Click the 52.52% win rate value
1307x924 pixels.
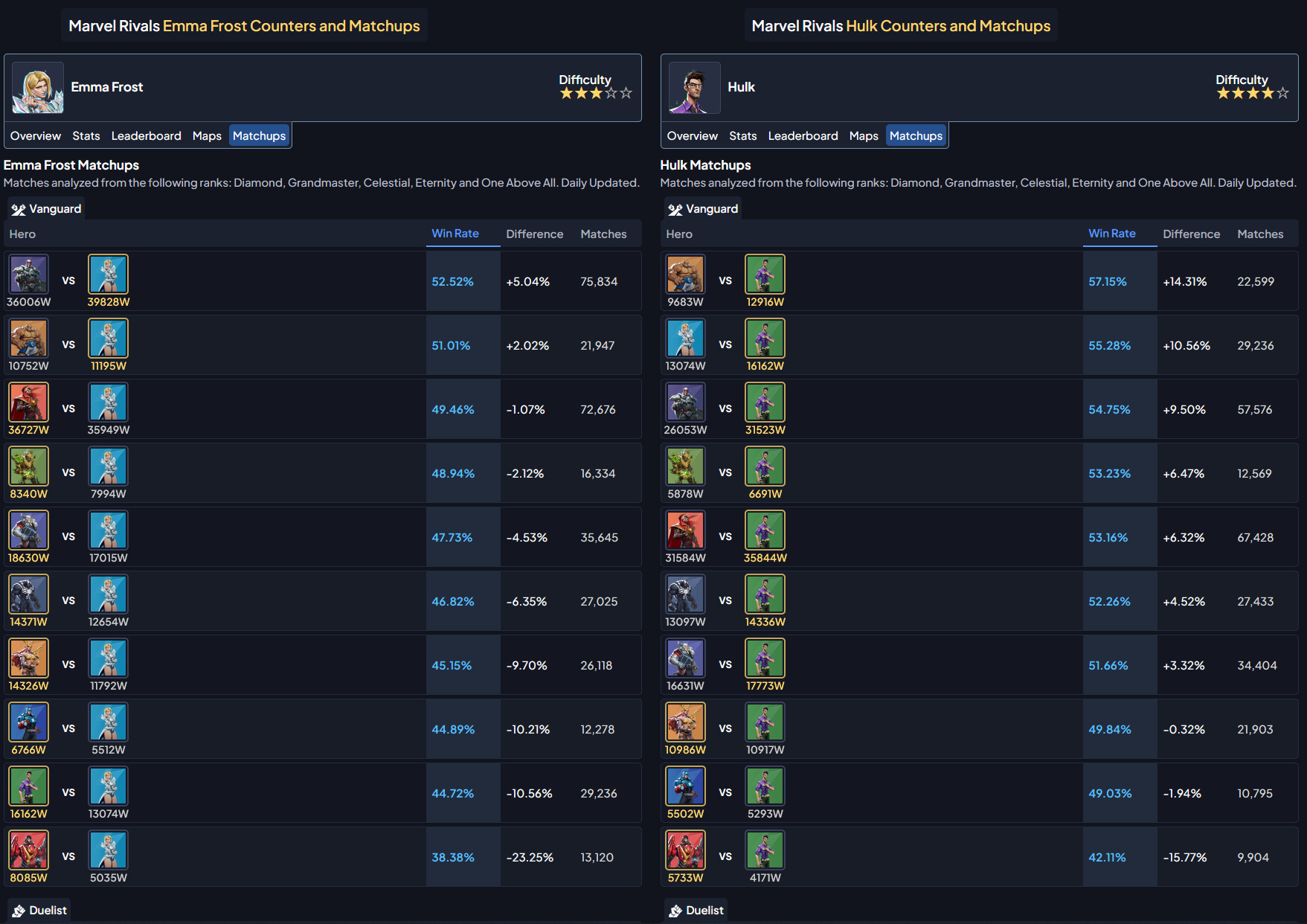pyautogui.click(x=452, y=282)
